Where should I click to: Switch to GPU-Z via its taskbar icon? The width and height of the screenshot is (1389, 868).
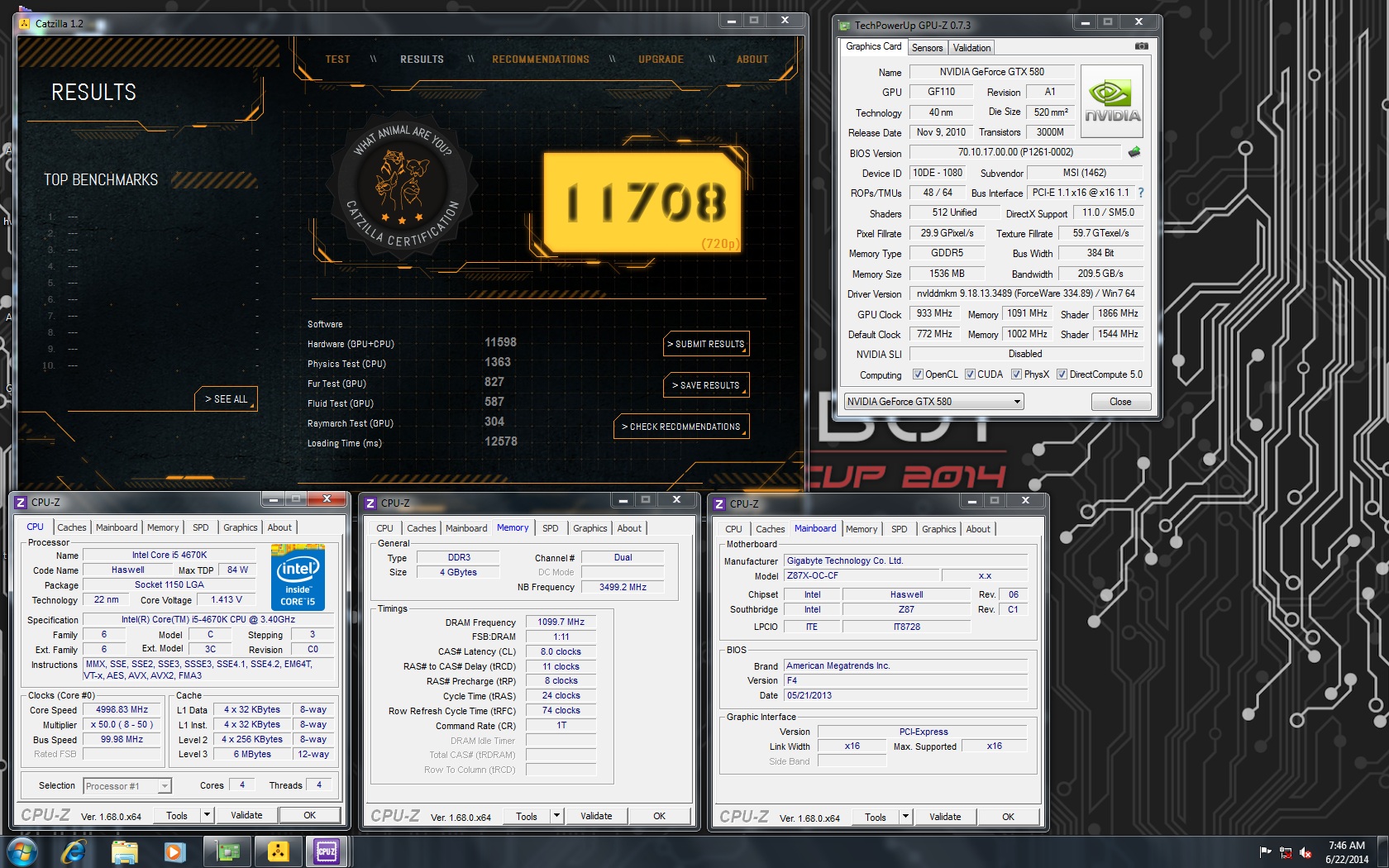pyautogui.click(x=227, y=851)
